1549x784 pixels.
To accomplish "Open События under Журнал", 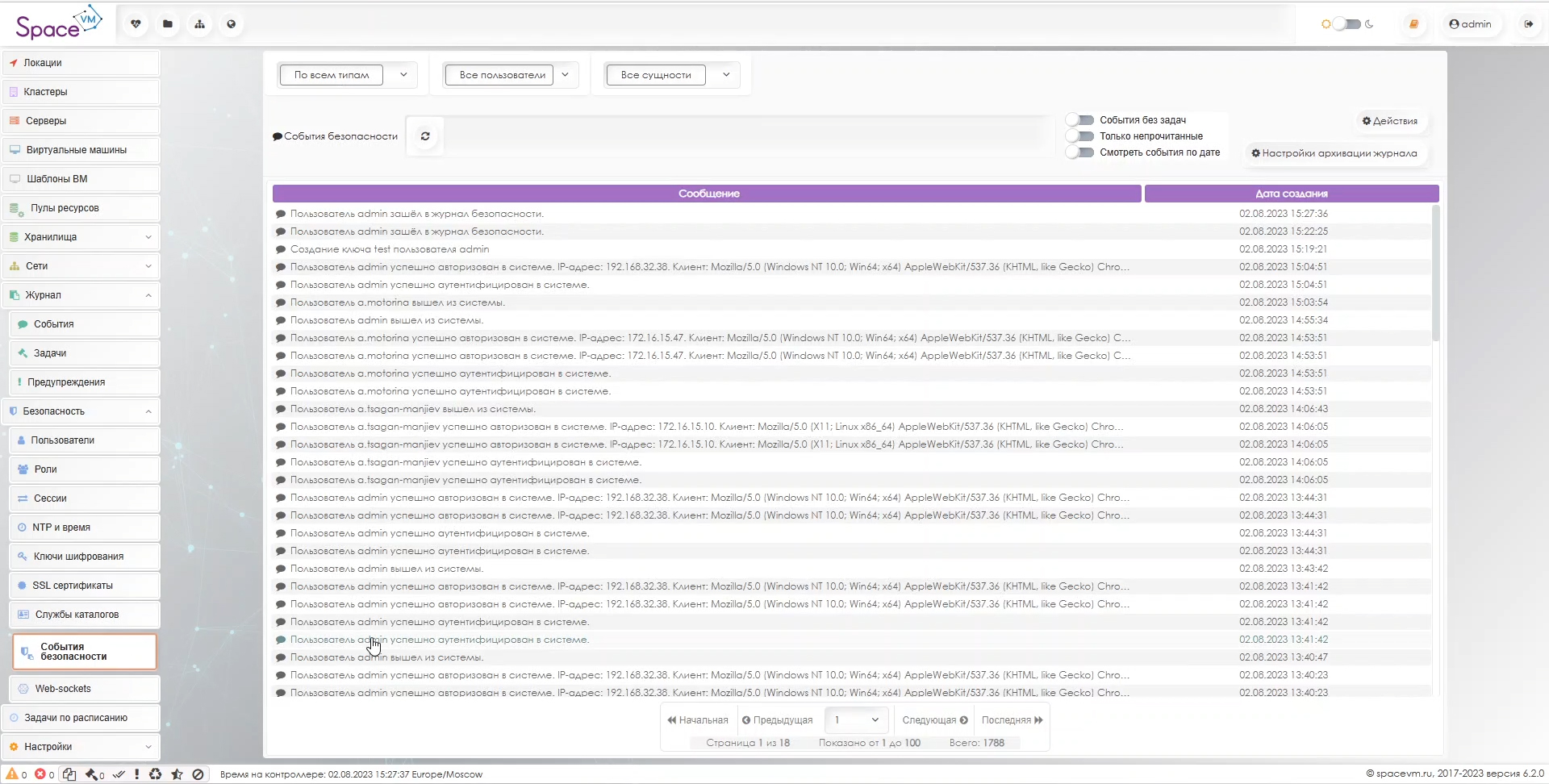I will coord(85,324).
